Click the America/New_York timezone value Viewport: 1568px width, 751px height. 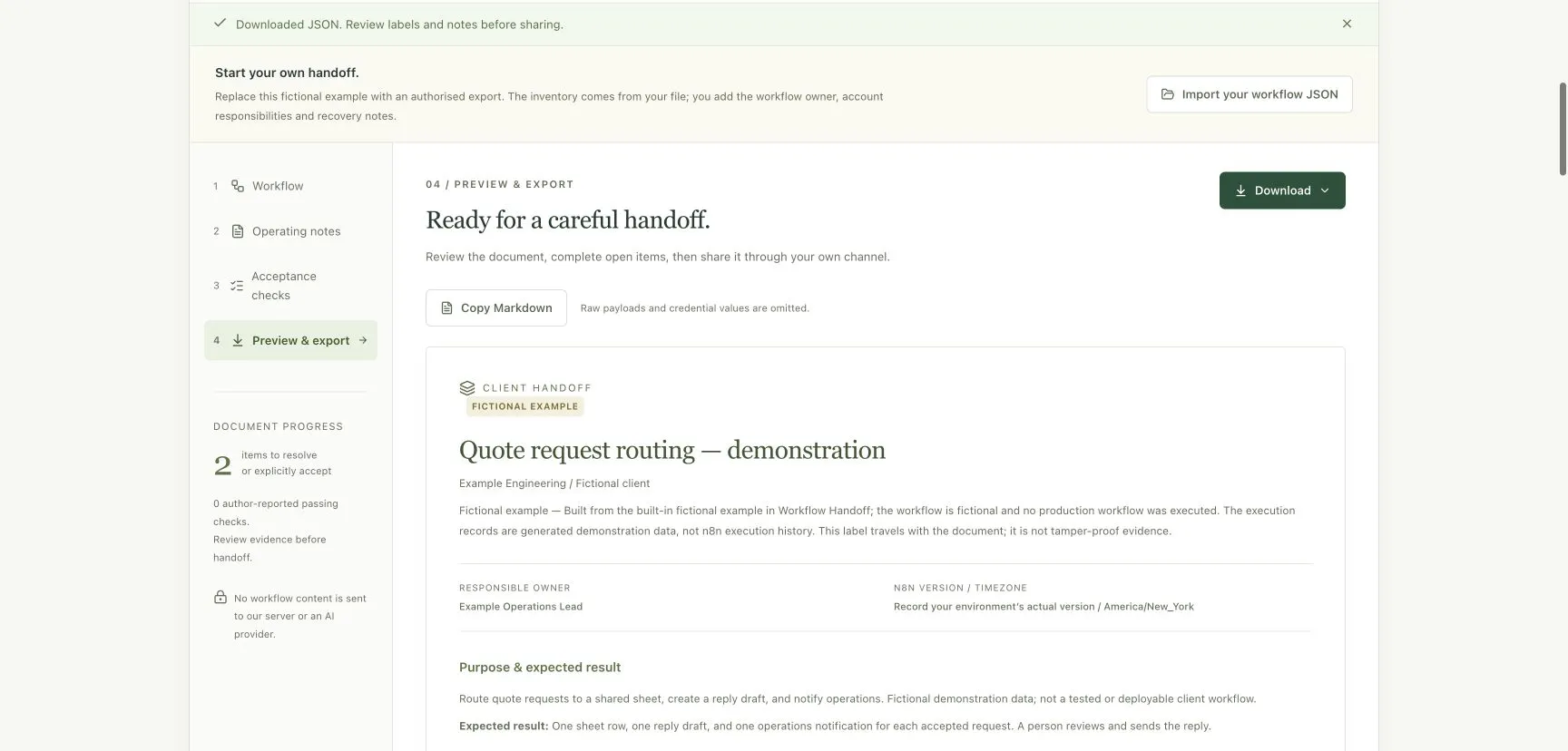point(1149,607)
